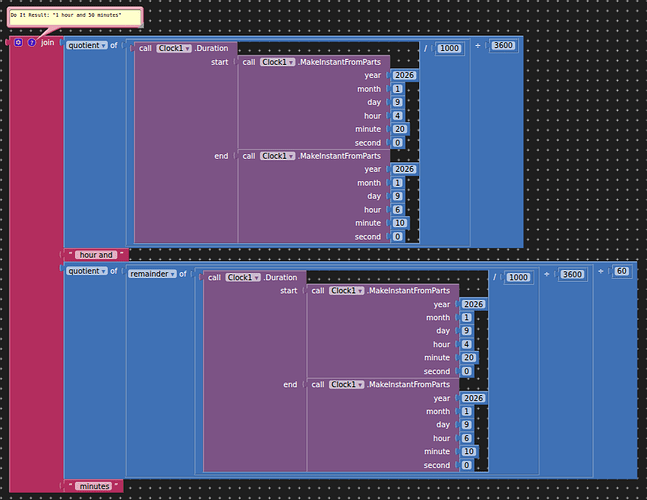Open Clock1 dropdown in remainder's start MakeInstantFromParts
647x500 pixels.
(346, 290)
